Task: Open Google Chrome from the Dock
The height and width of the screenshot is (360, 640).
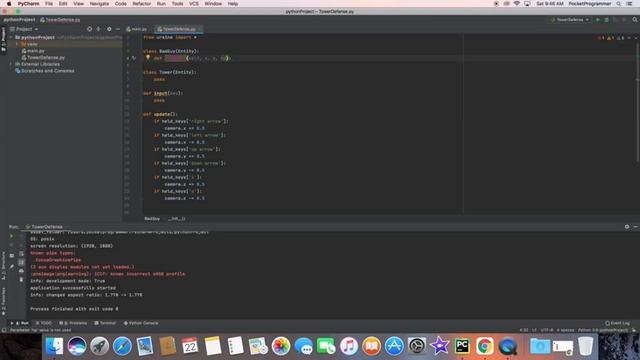Action: [x=484, y=346]
